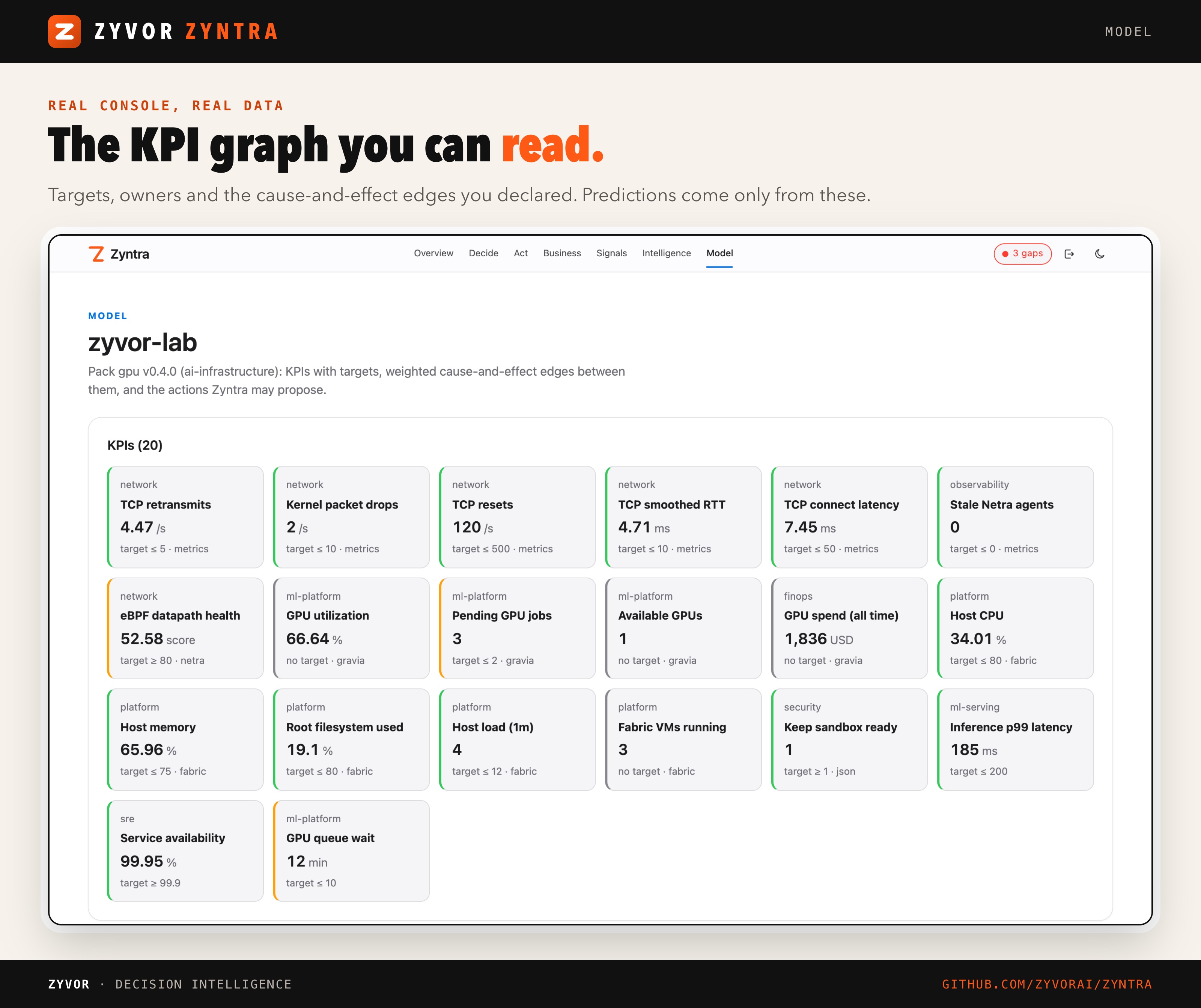
Task: Click the zyvor-lab model title
Action: 142,343
